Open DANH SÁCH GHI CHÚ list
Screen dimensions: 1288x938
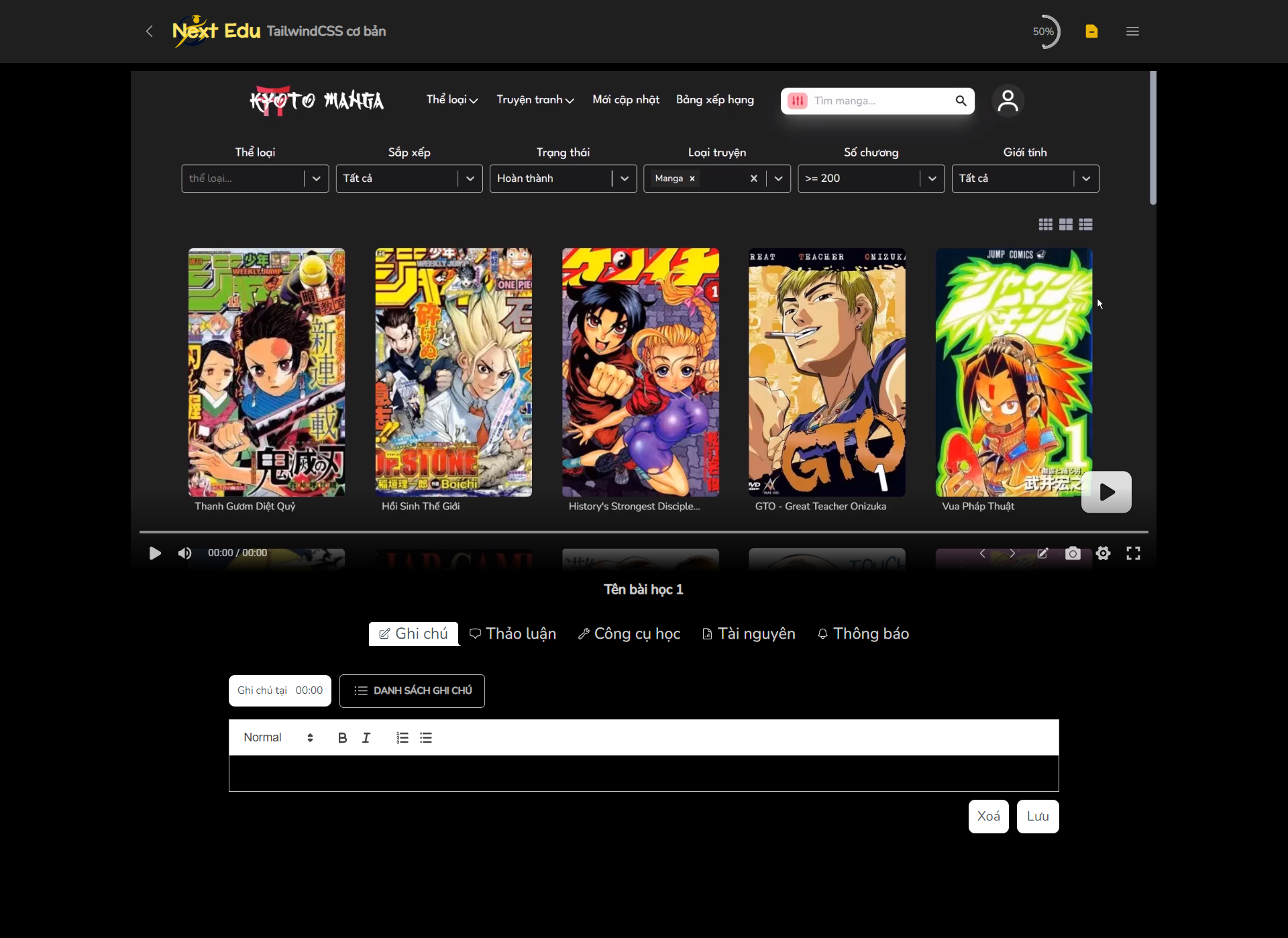[x=412, y=690]
